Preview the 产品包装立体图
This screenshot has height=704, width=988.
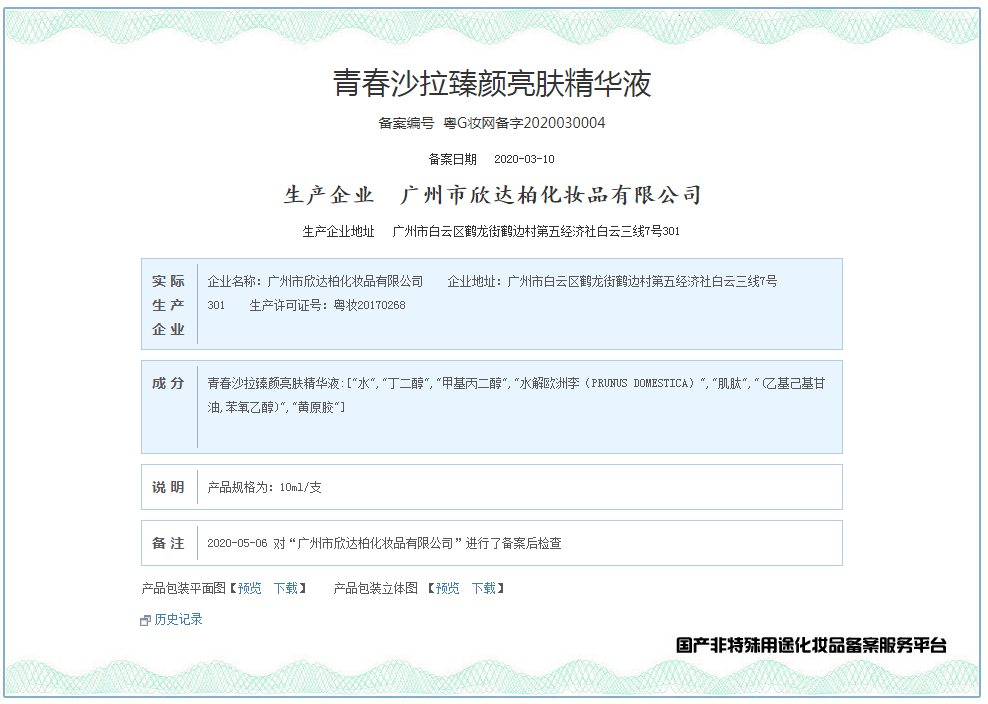tap(447, 588)
